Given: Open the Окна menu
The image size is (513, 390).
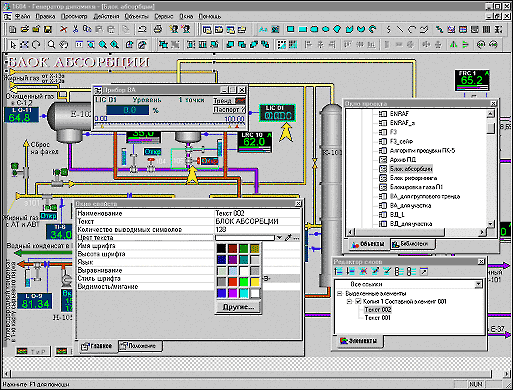Looking at the screenshot, I should point(186,16).
